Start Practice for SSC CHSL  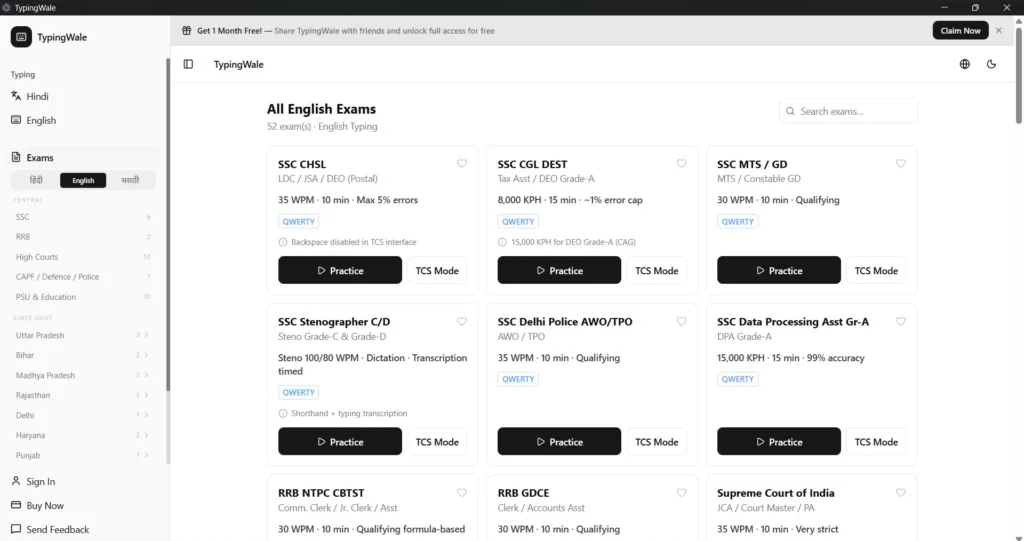coord(340,270)
